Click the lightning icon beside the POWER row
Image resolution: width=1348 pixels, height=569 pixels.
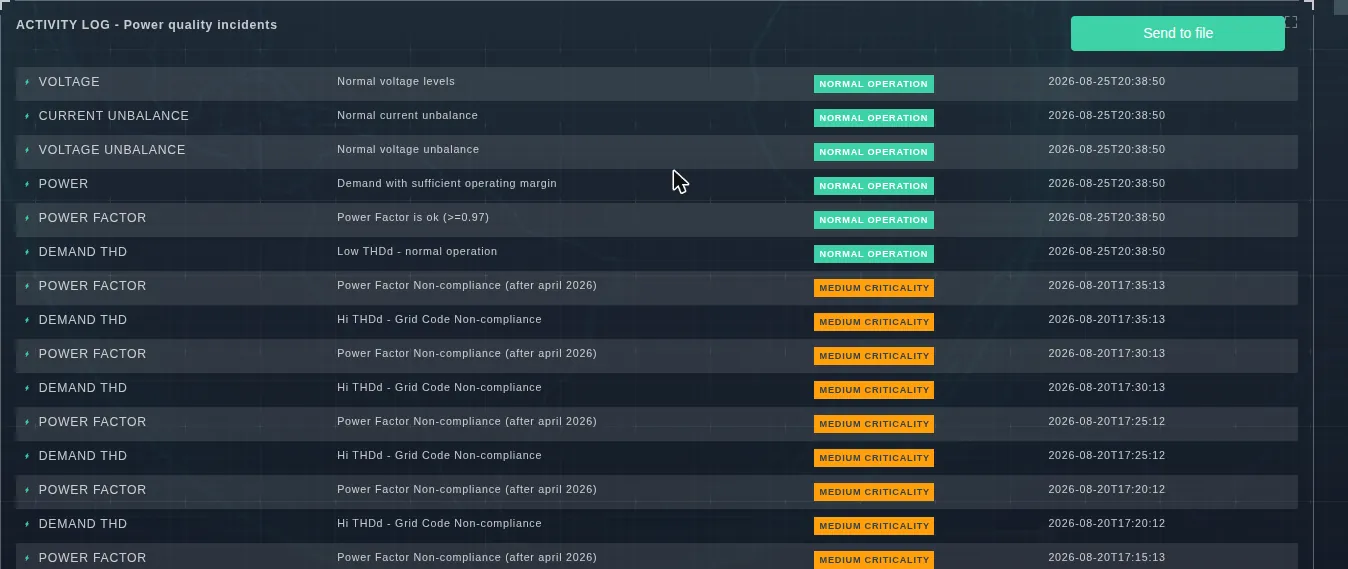click(27, 184)
